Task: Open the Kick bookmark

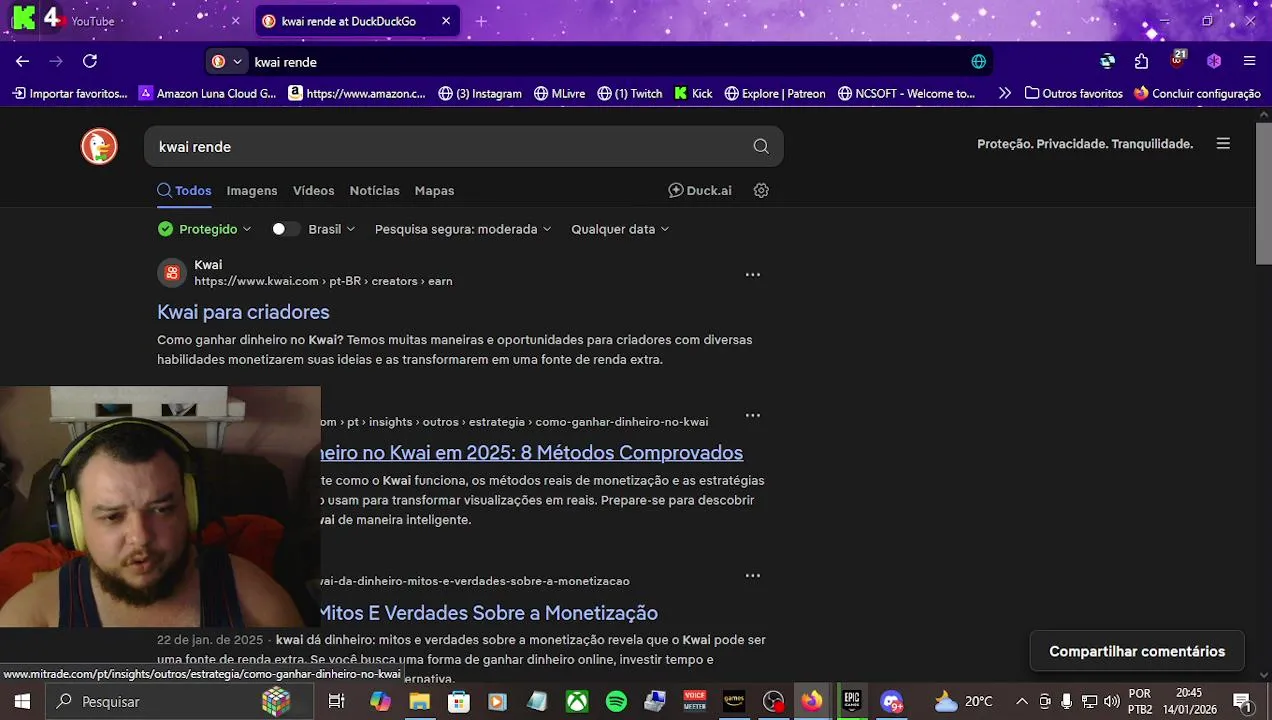Action: tap(693, 93)
